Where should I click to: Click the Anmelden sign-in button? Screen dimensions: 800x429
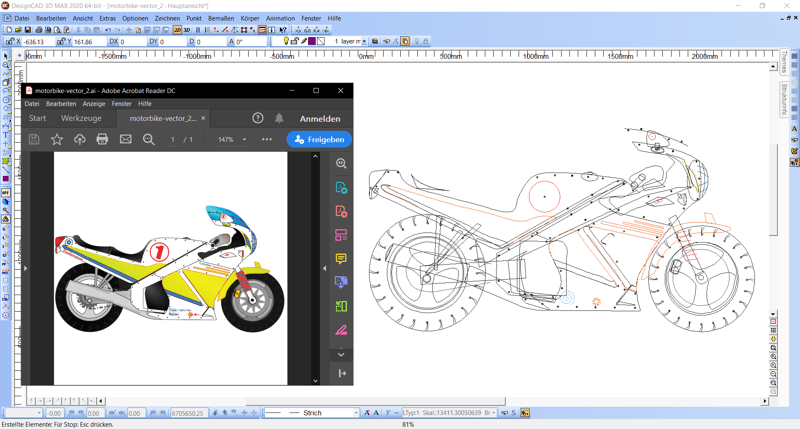pos(320,118)
